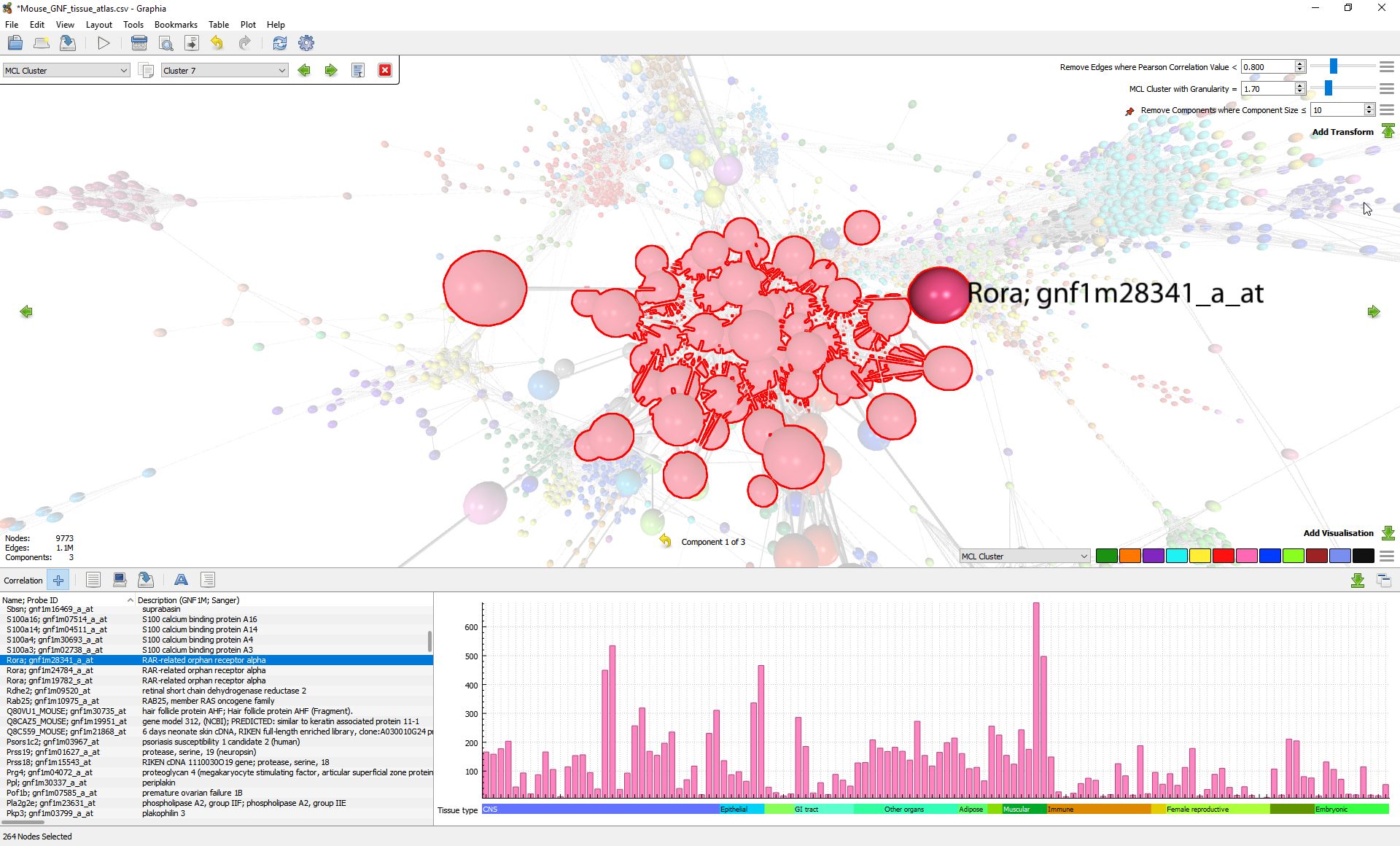Click the Resume Layout play icon
1400x846 pixels.
104,43
